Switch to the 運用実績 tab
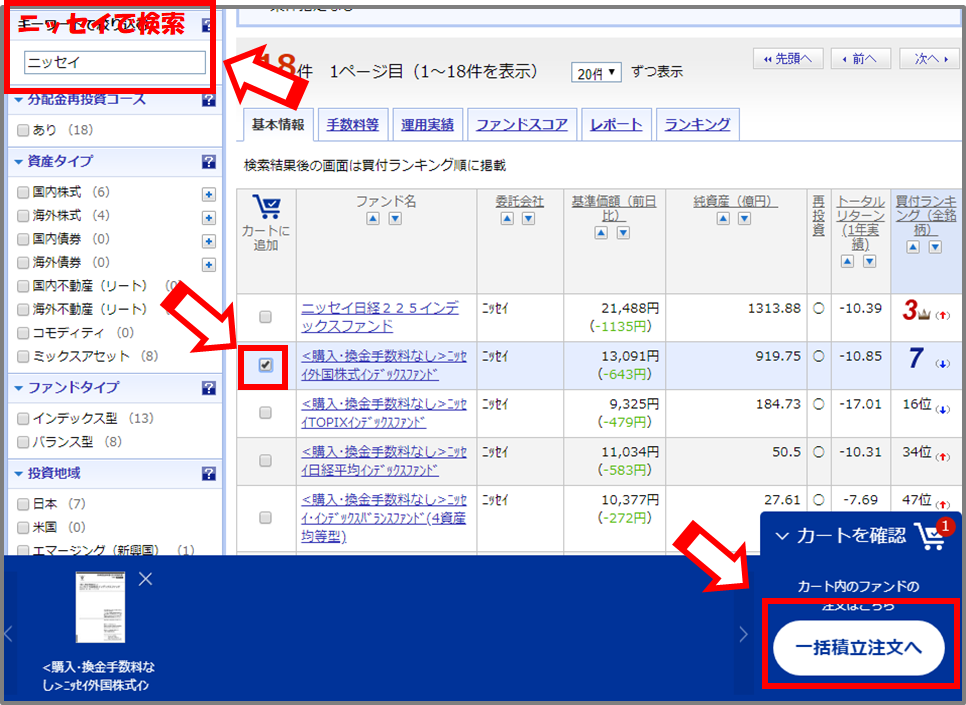The image size is (966, 705). (427, 124)
